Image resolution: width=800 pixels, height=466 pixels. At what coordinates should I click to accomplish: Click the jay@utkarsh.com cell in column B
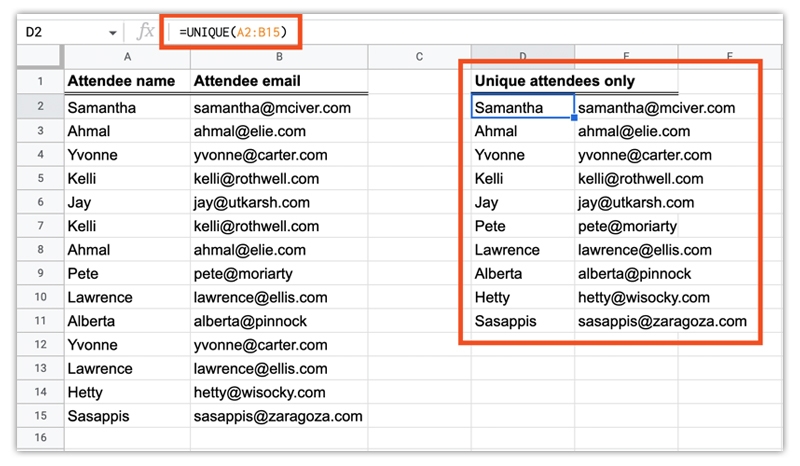pos(279,202)
